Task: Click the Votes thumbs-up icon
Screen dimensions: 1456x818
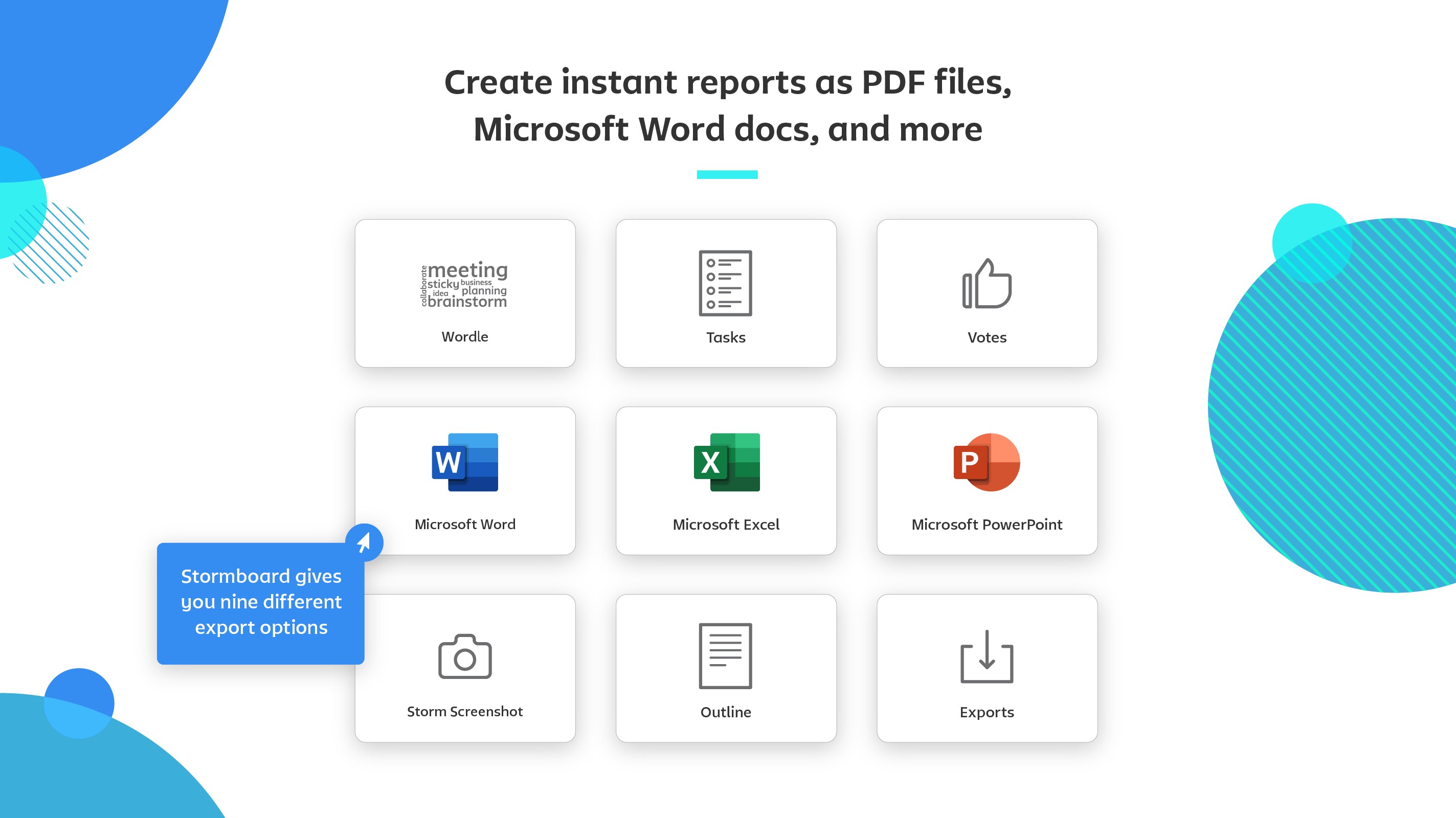Action: click(987, 284)
